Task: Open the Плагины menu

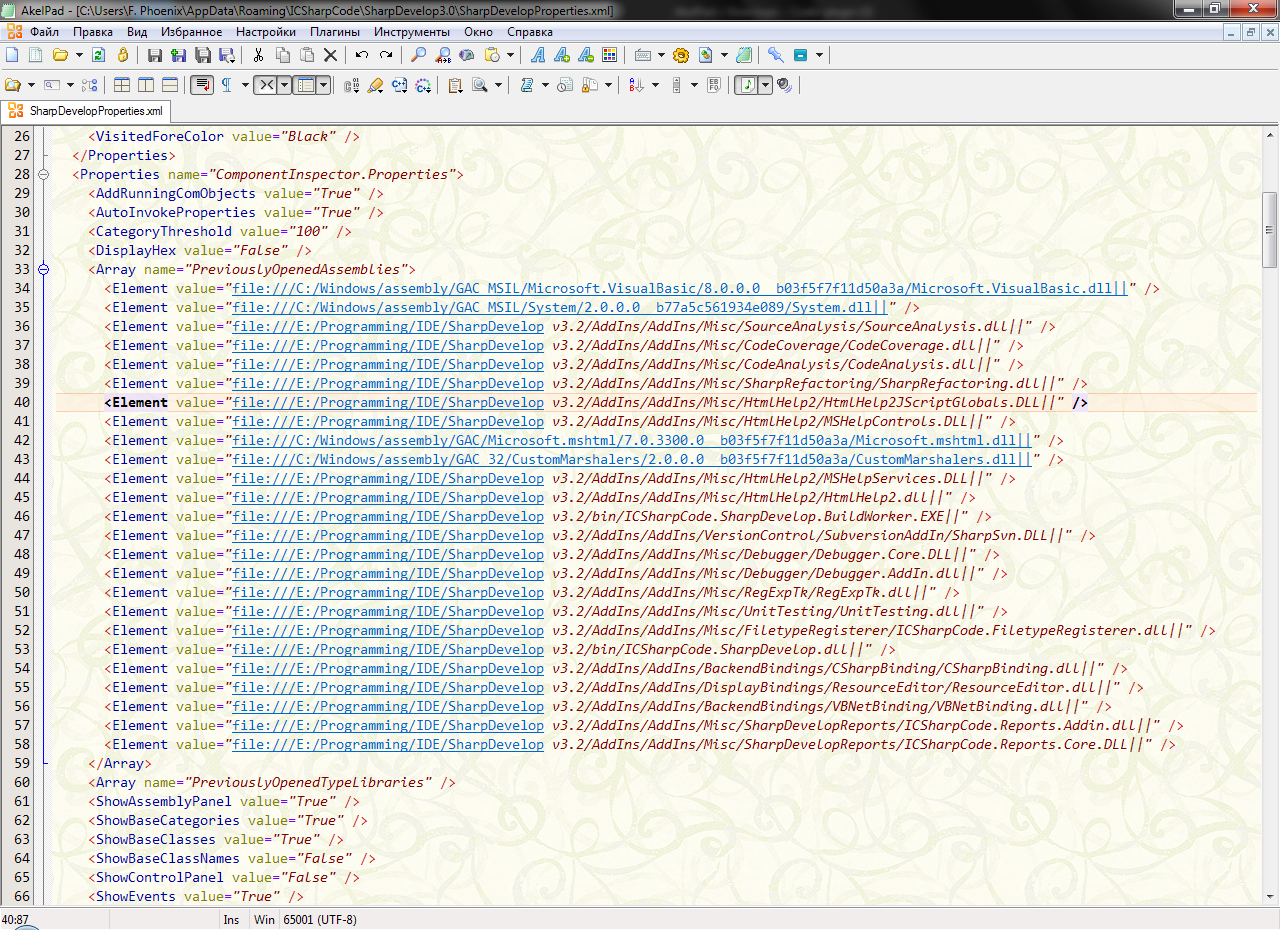Action: (x=335, y=32)
